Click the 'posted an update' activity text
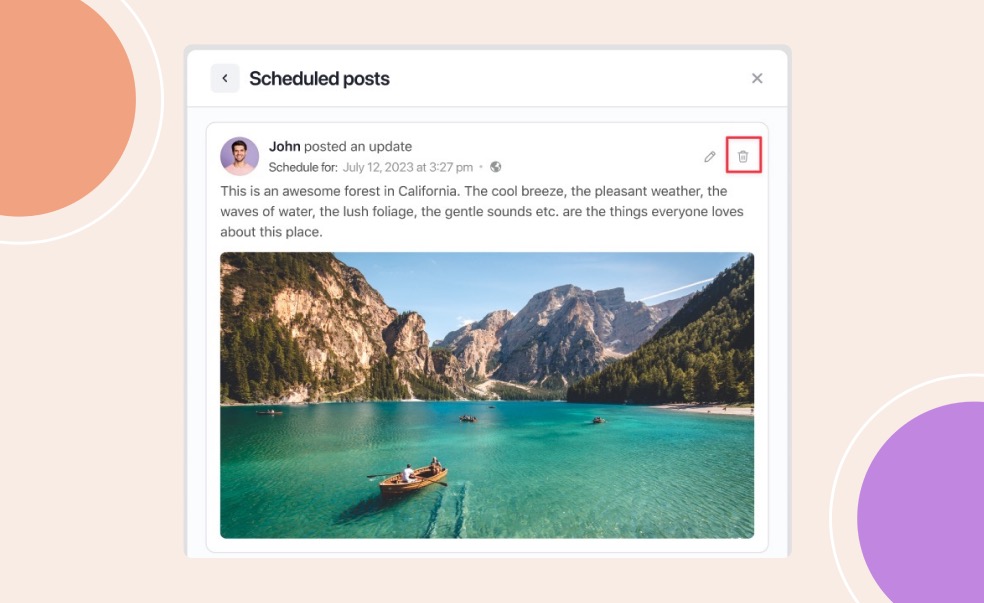984x603 pixels. coord(358,146)
